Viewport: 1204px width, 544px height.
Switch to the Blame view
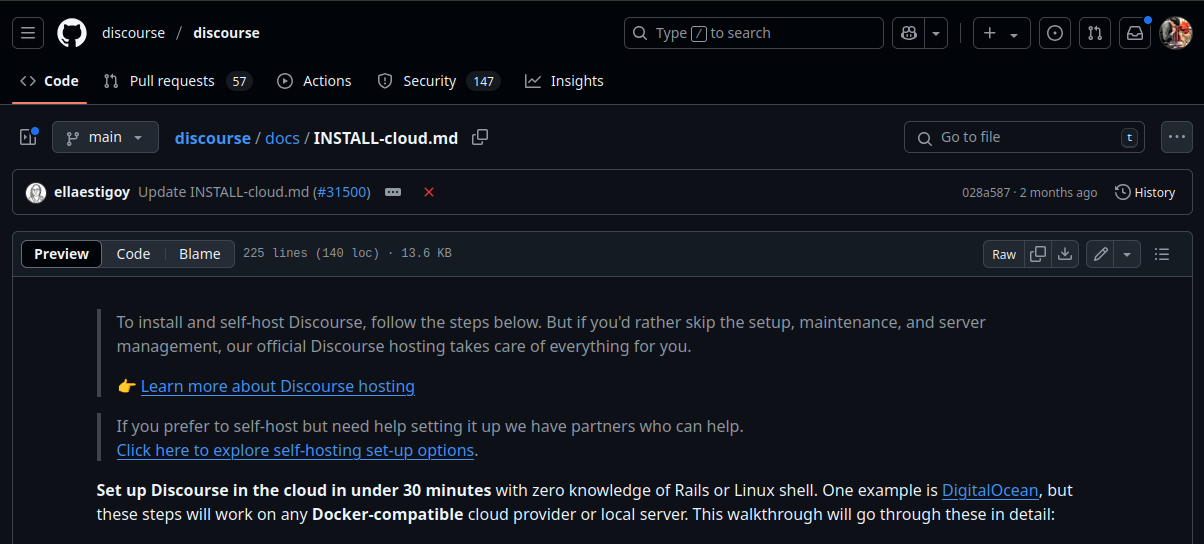(200, 254)
